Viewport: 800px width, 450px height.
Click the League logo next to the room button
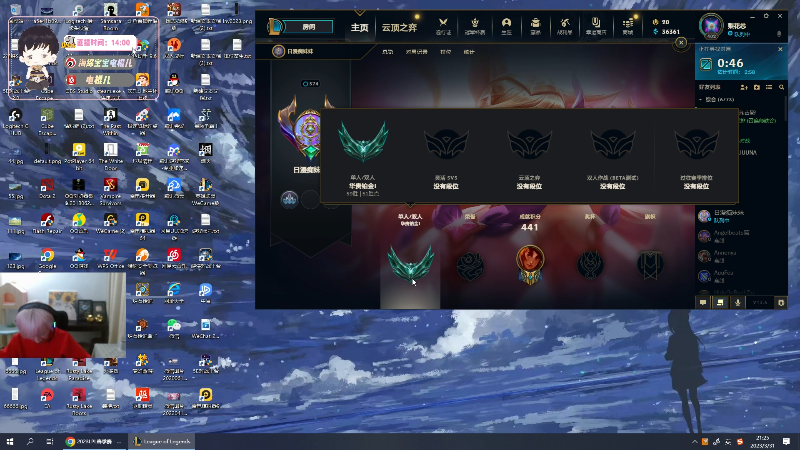click(274, 26)
